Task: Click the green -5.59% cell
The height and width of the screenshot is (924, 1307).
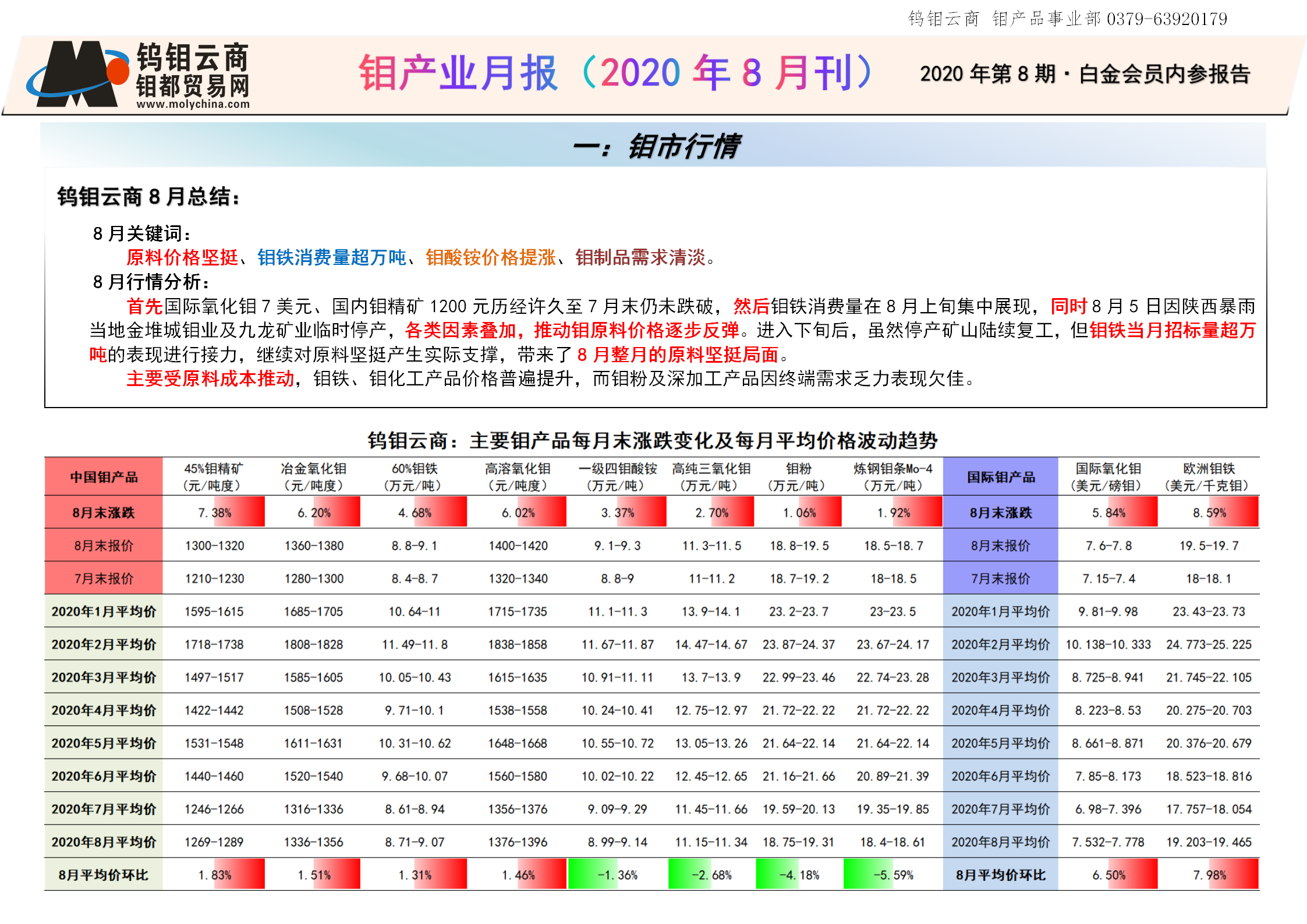Action: pos(893,875)
